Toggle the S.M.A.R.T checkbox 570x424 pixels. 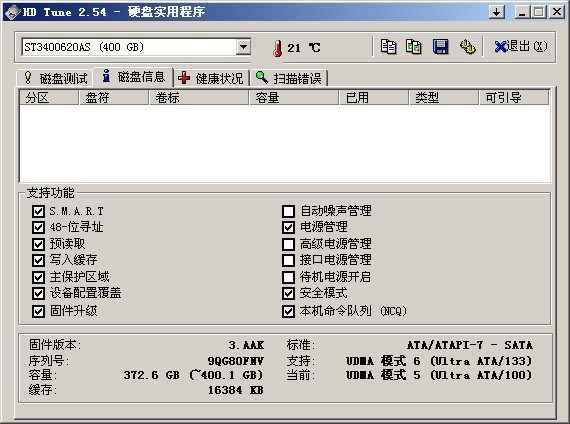pos(38,211)
